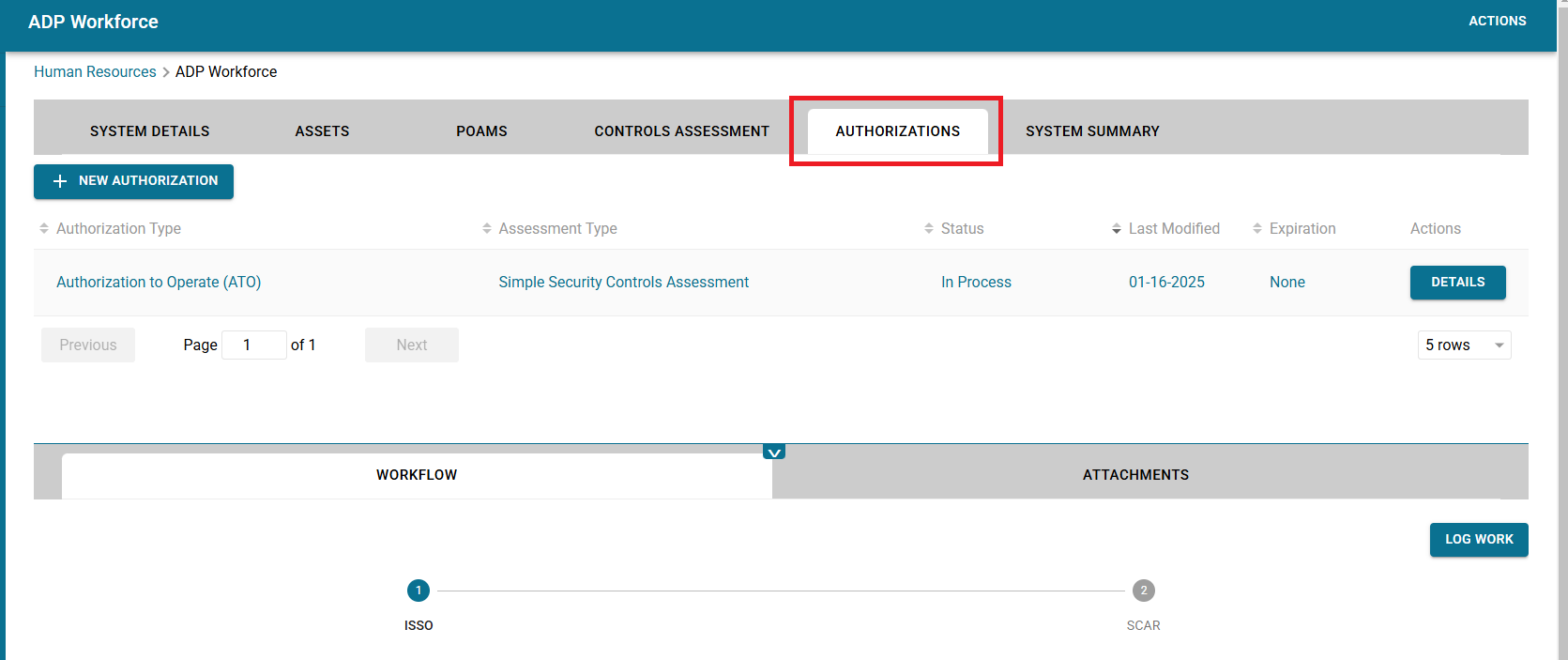
Task: Switch to the Attachments tab
Action: pyautogui.click(x=1135, y=475)
